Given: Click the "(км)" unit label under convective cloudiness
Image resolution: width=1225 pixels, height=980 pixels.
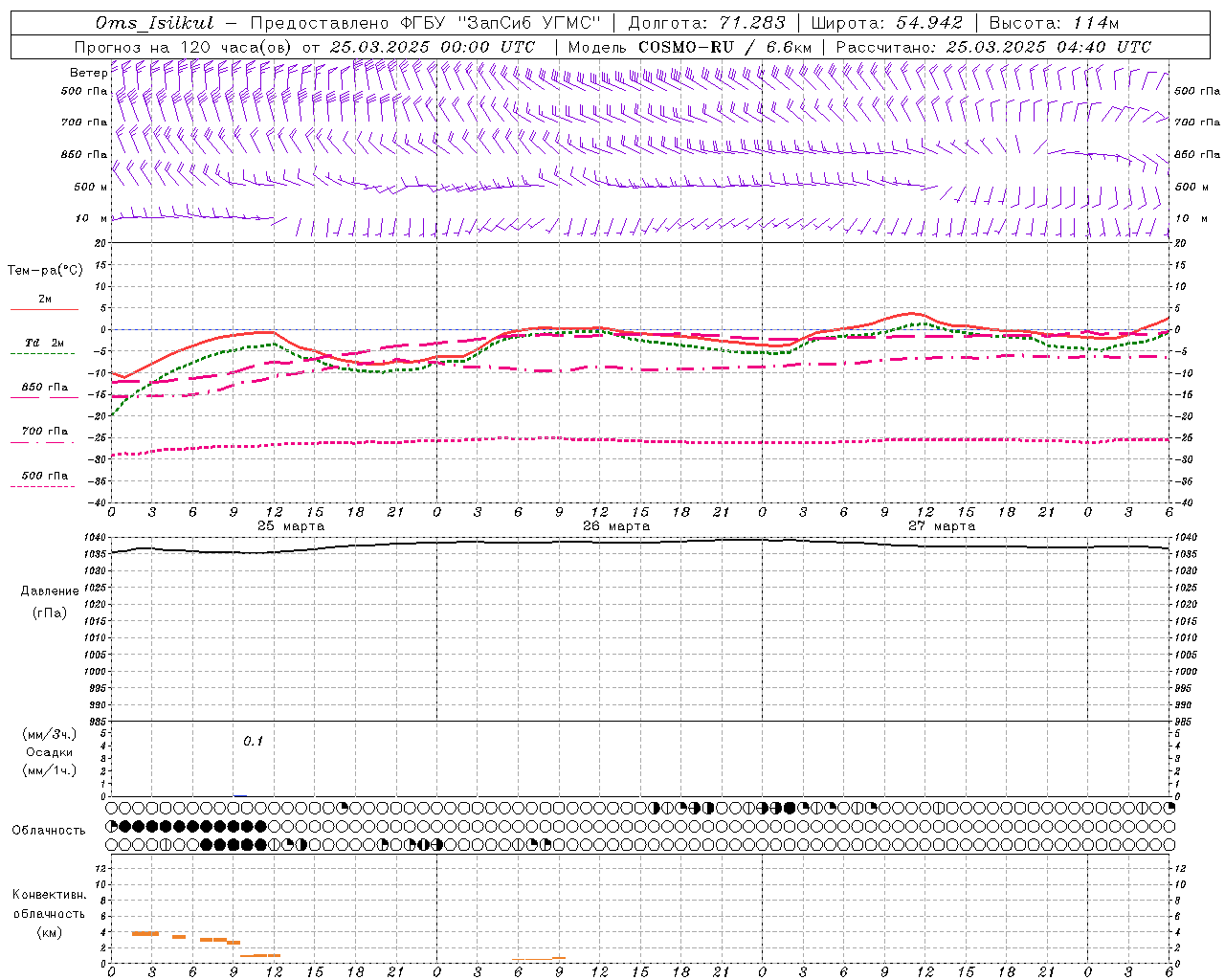Looking at the screenshot, I should point(49,932).
